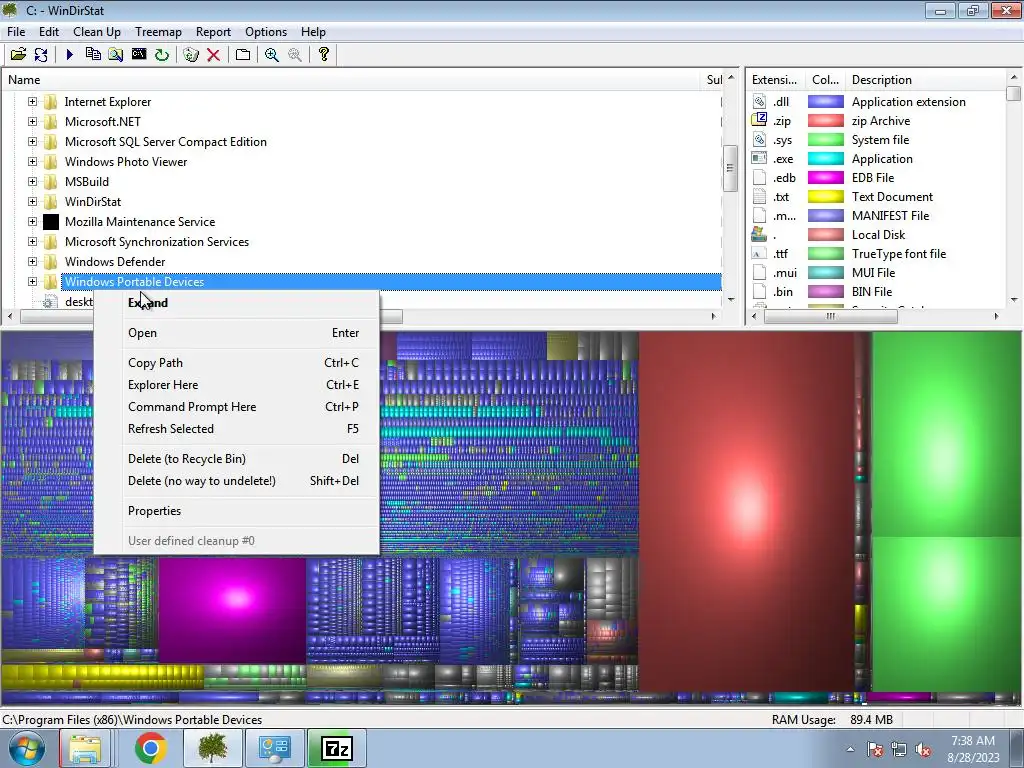Click the Open folder toolbar icon
1024x768 pixels.
18,55
